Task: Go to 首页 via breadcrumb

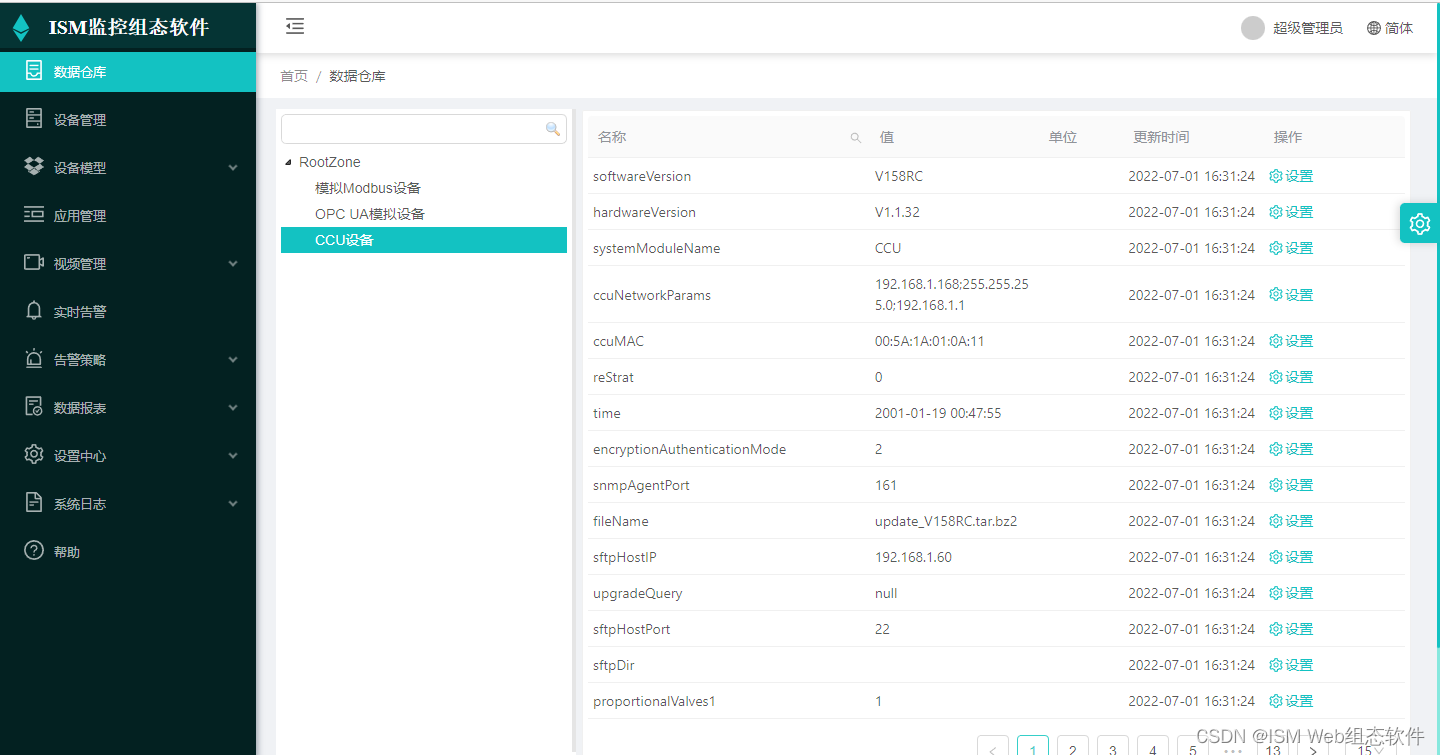Action: pos(294,76)
